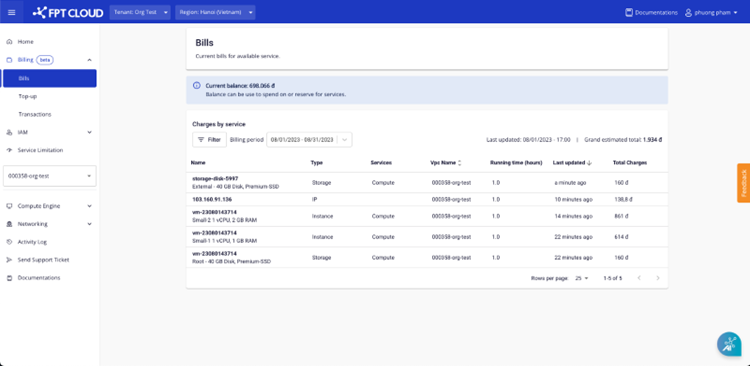Viewport: 750px width, 366px height.
Task: Click the Grand estimated total value
Action: click(x=652, y=140)
